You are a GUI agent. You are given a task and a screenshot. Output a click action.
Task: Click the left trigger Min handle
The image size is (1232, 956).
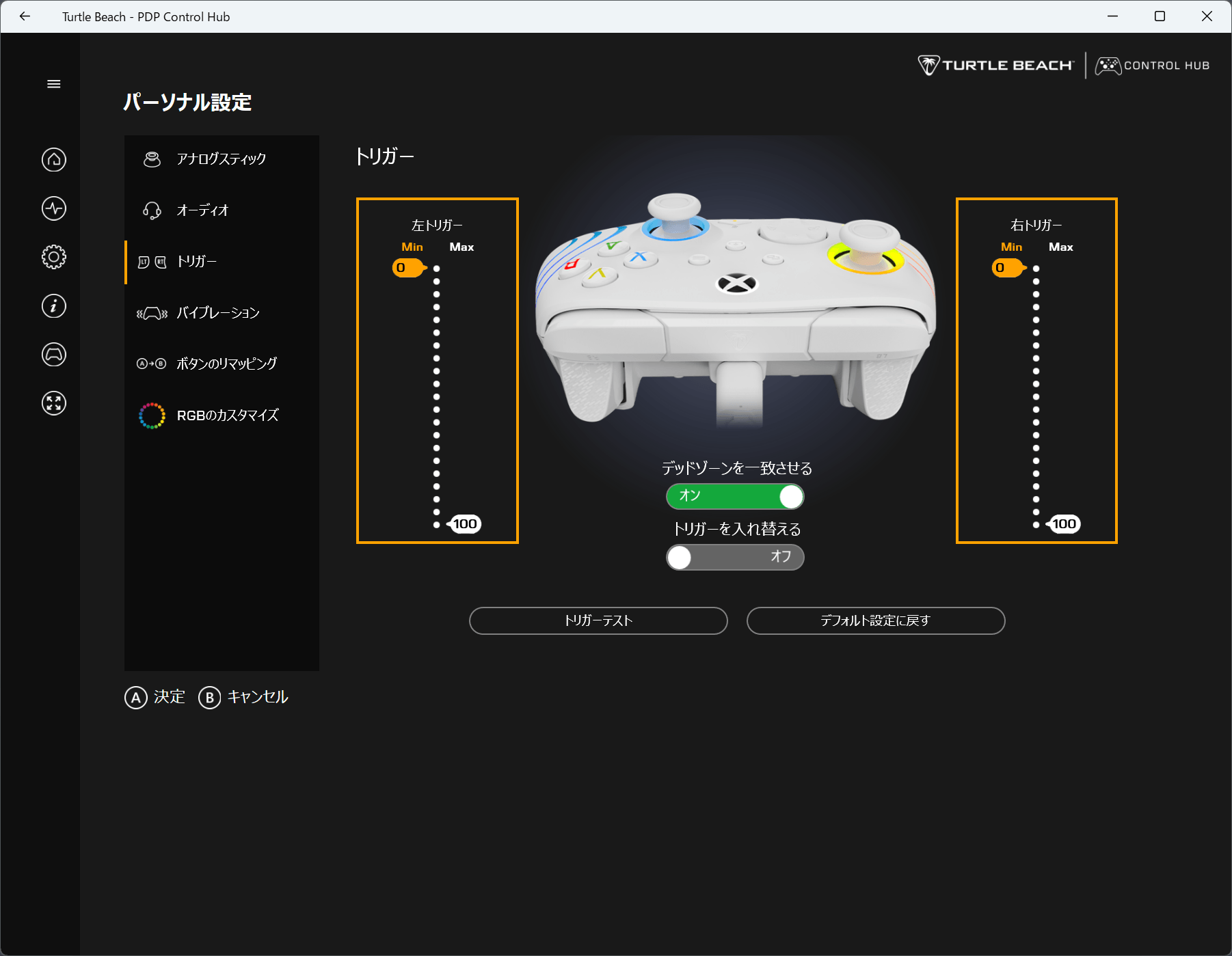407,268
